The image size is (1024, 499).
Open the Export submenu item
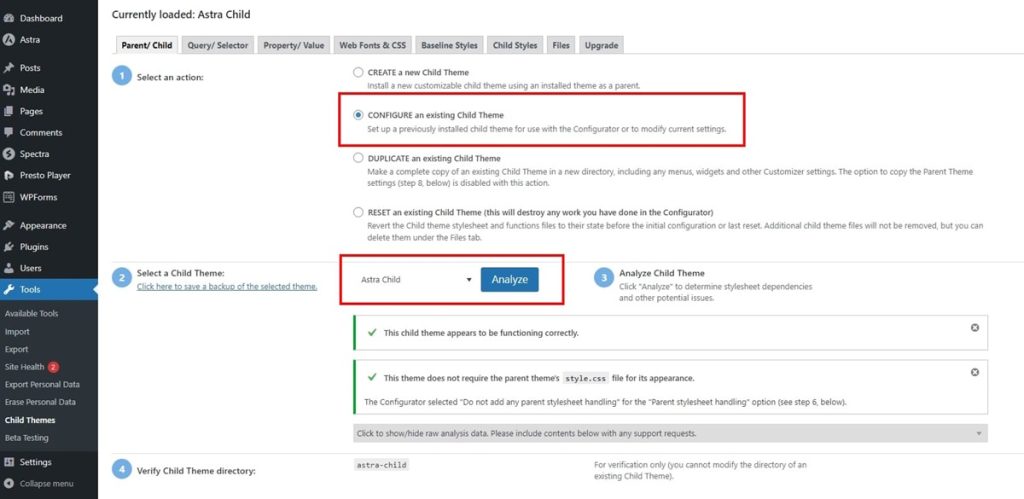click(16, 349)
